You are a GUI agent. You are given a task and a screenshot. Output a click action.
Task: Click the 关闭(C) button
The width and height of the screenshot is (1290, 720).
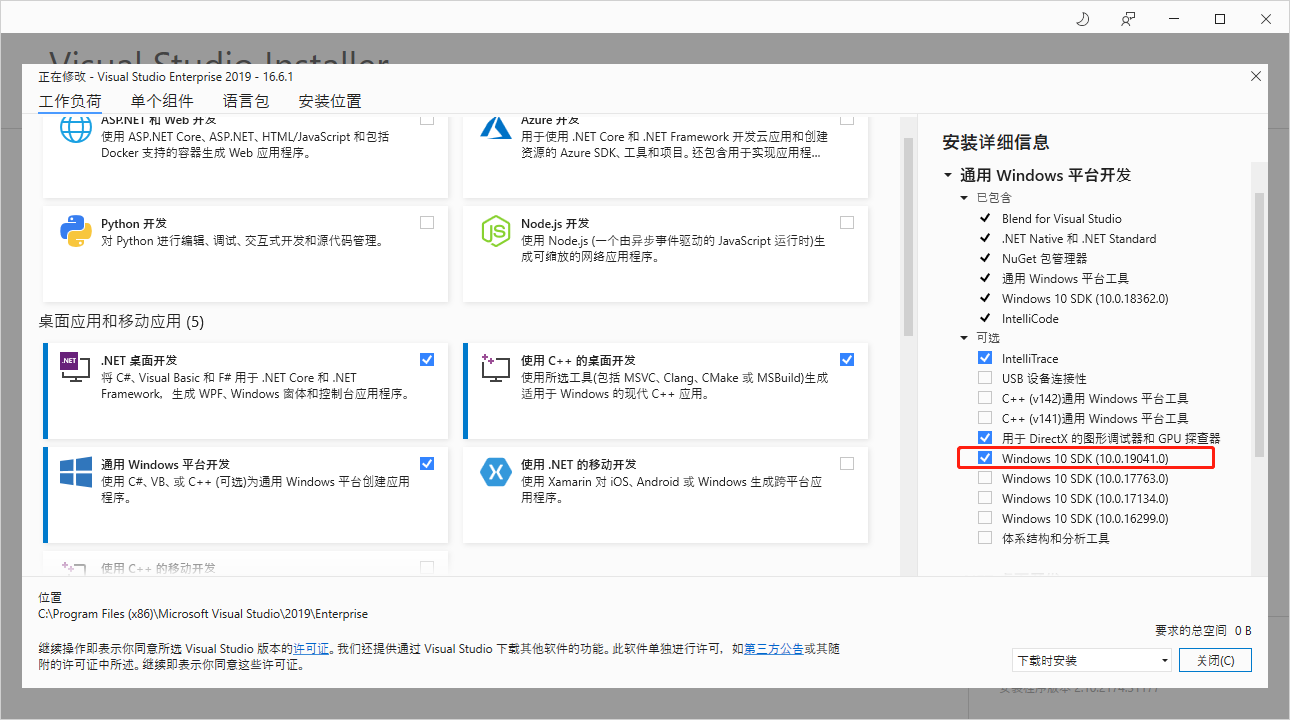coord(1215,660)
